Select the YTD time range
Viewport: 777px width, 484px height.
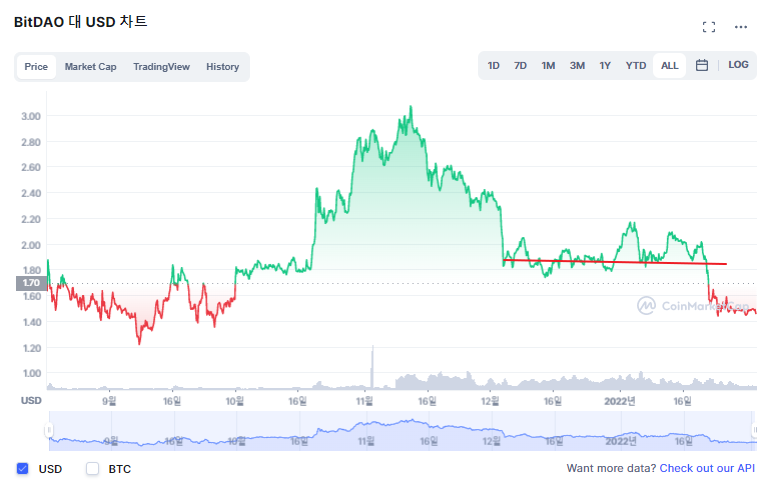coord(635,65)
